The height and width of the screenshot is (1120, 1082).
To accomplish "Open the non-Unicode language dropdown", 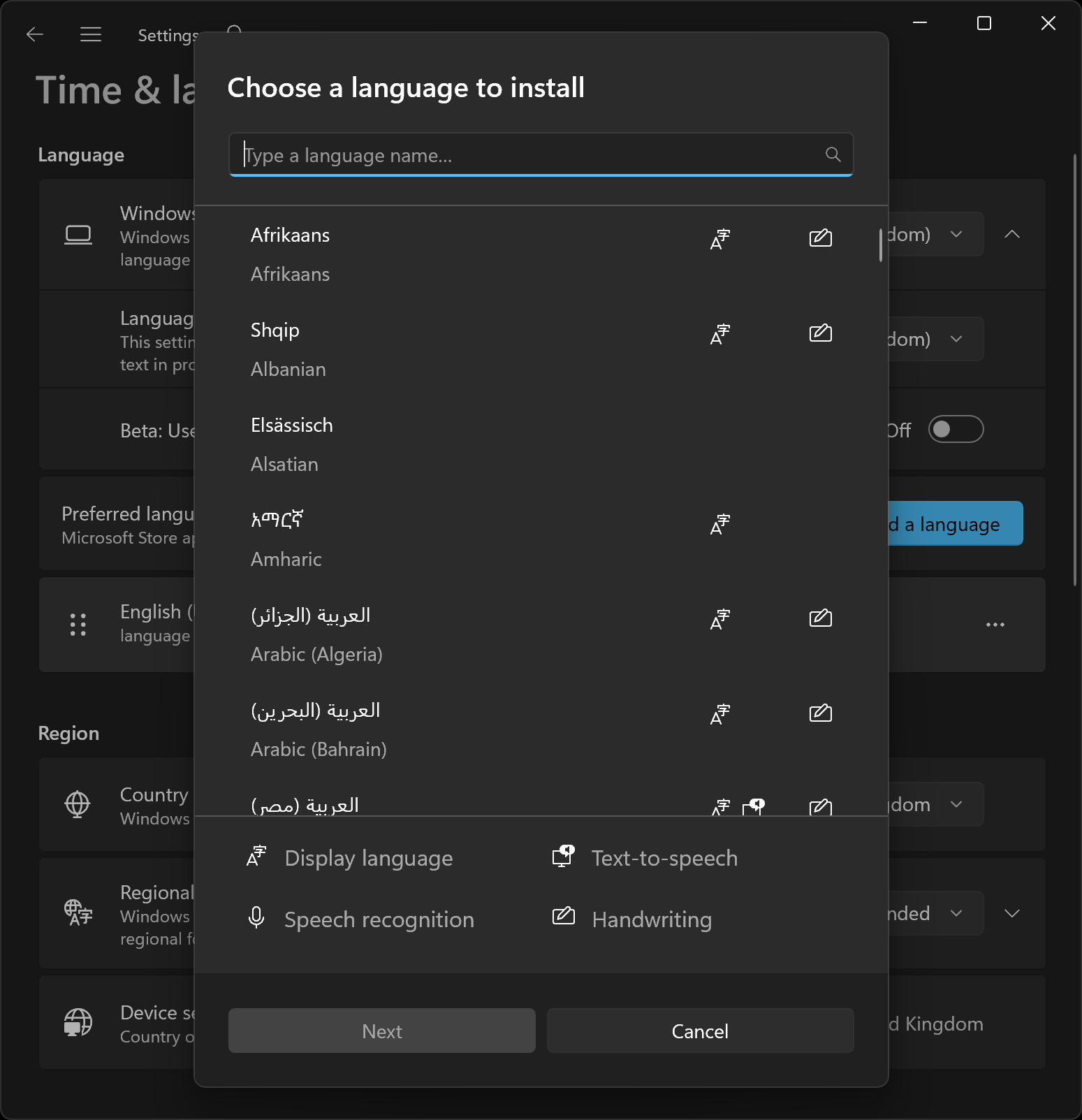I will pos(935,339).
